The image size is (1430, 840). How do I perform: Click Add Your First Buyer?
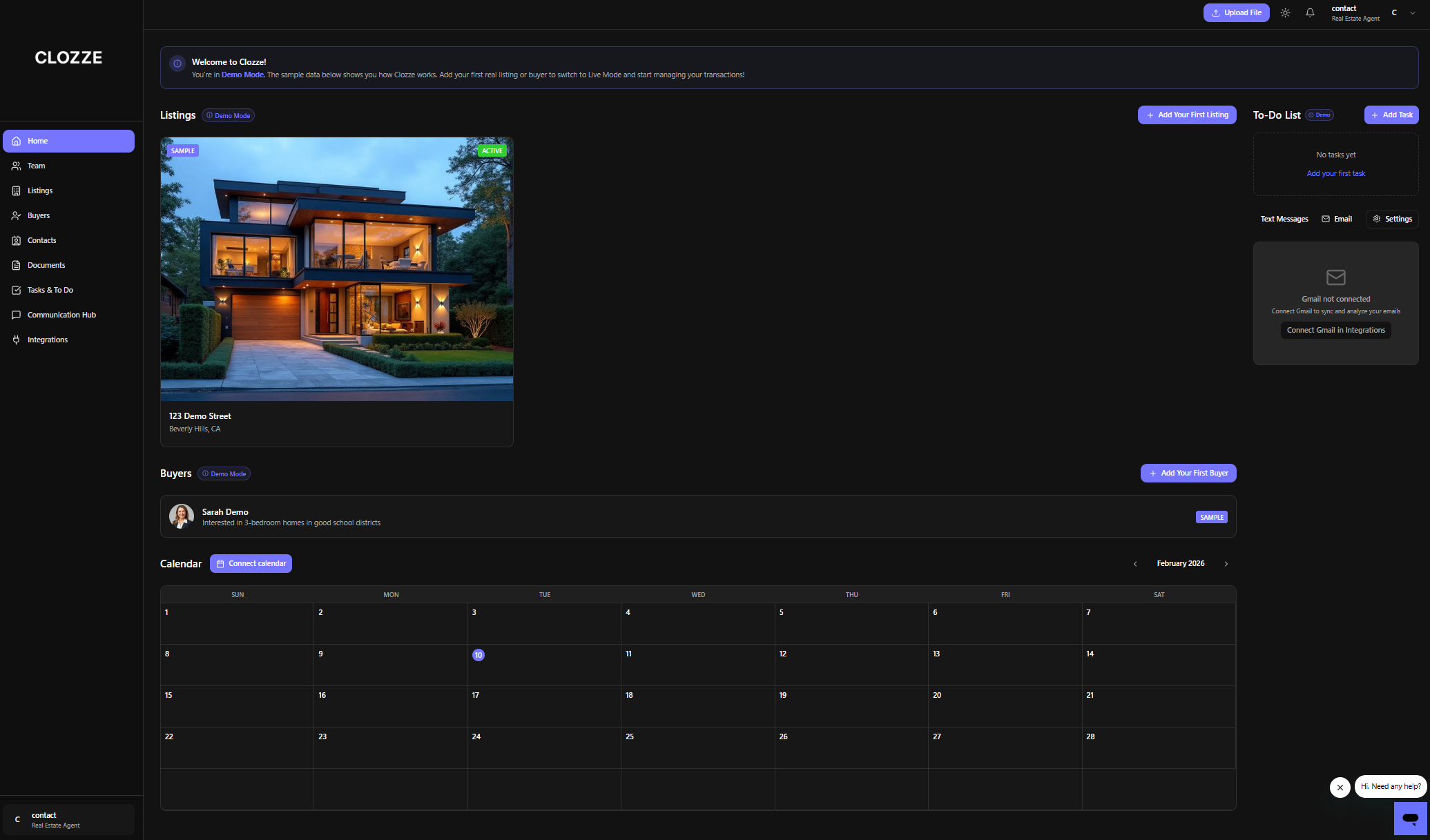(1188, 473)
